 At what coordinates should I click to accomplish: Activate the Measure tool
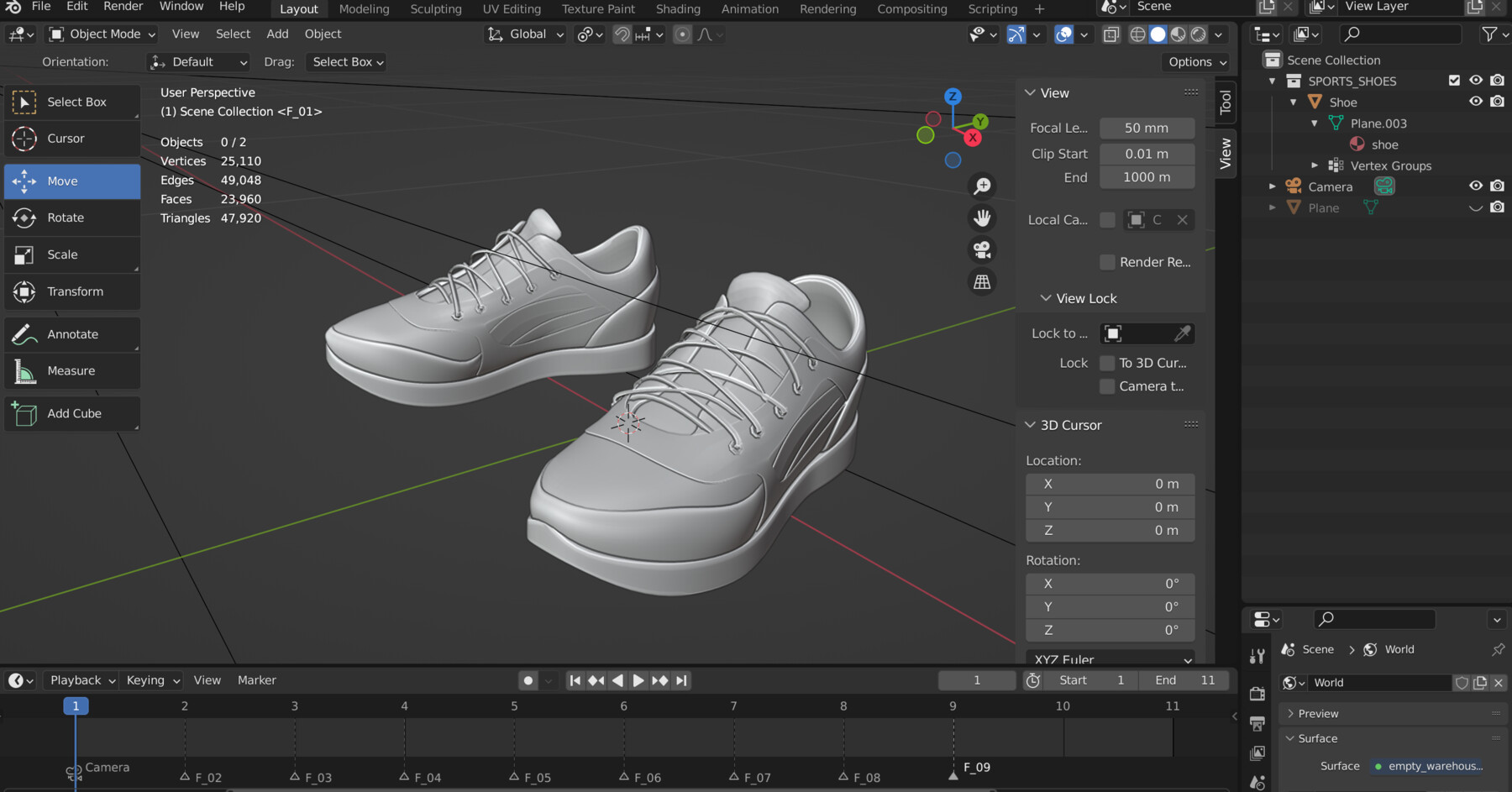71,370
